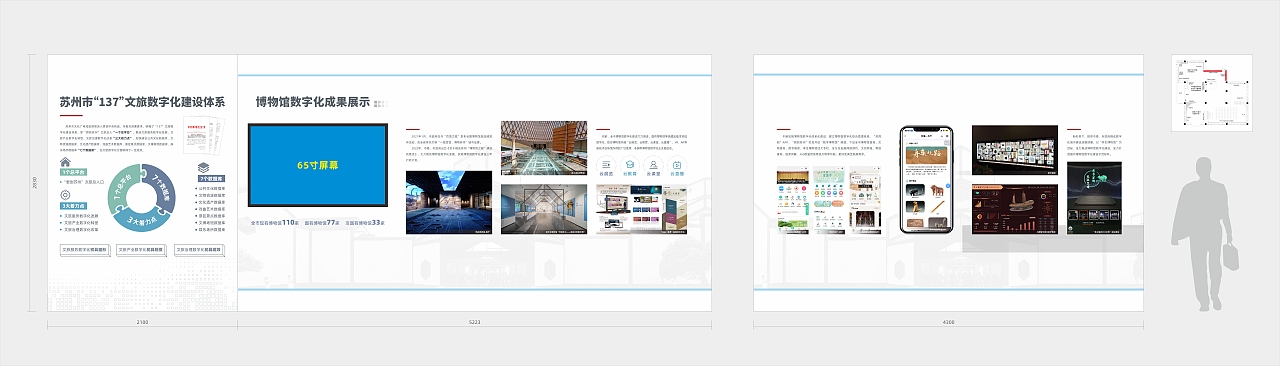Click the 云课堂 circular icon
Screen dimensions: 1280x366
654,164
